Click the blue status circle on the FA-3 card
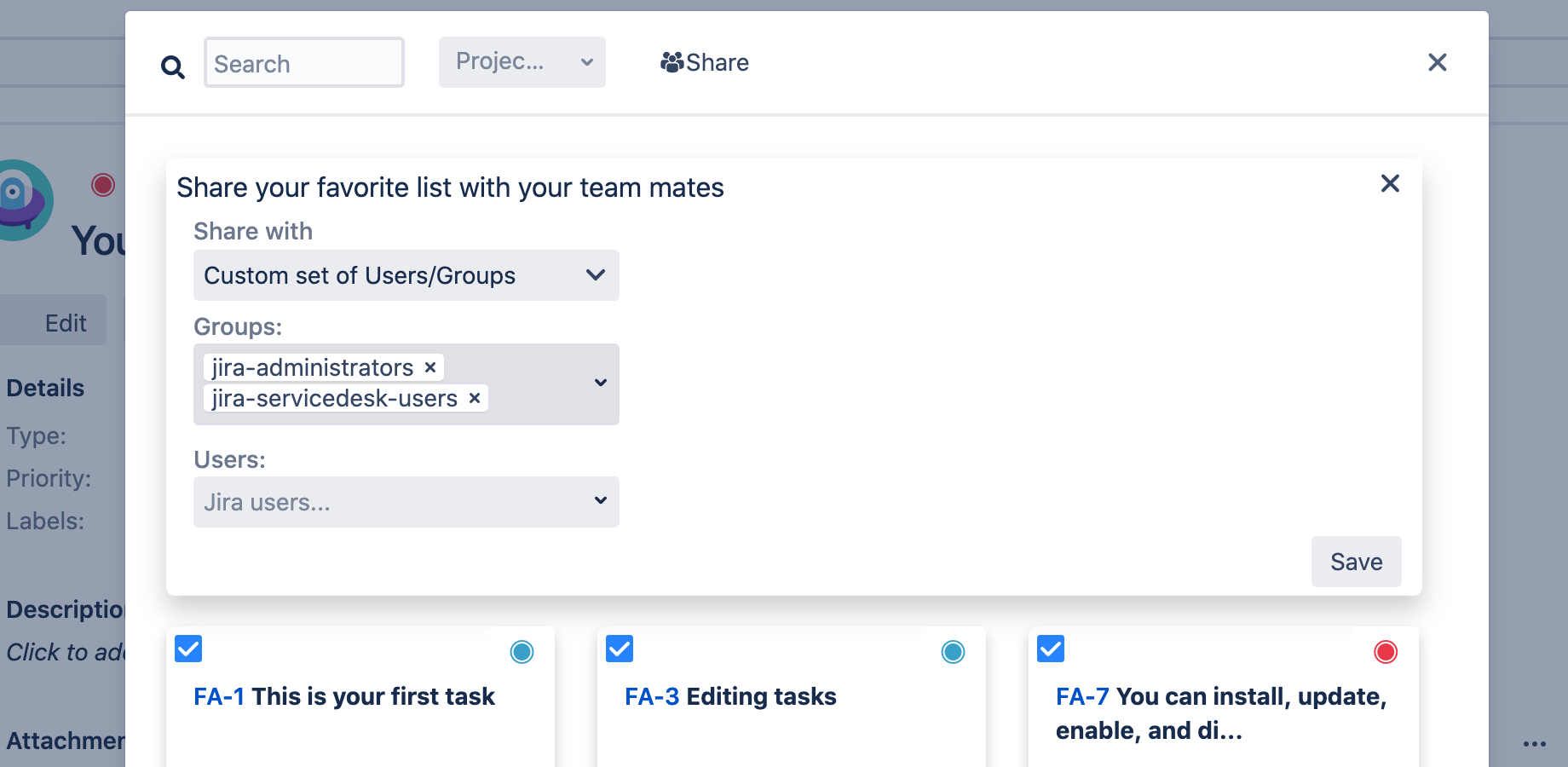The image size is (1568, 767). 953,651
